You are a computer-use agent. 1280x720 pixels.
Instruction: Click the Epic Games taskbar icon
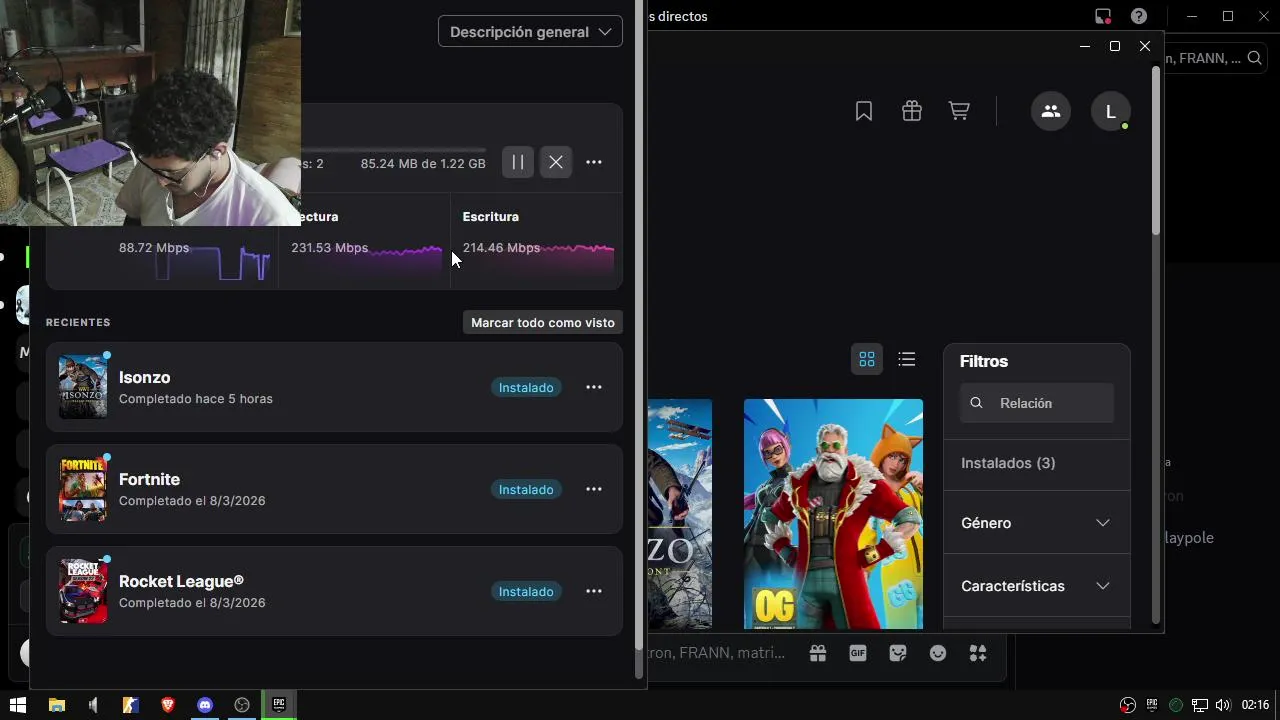point(279,705)
